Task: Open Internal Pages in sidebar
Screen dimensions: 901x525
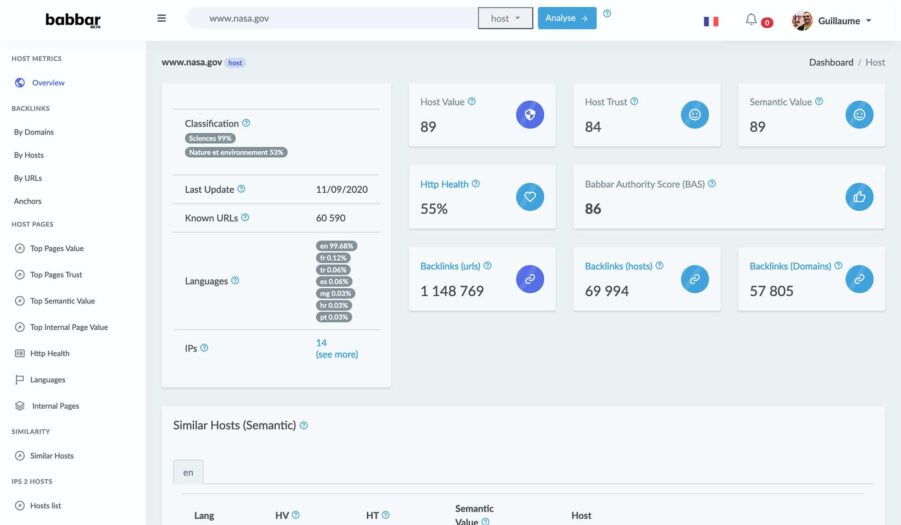Action: (x=56, y=406)
